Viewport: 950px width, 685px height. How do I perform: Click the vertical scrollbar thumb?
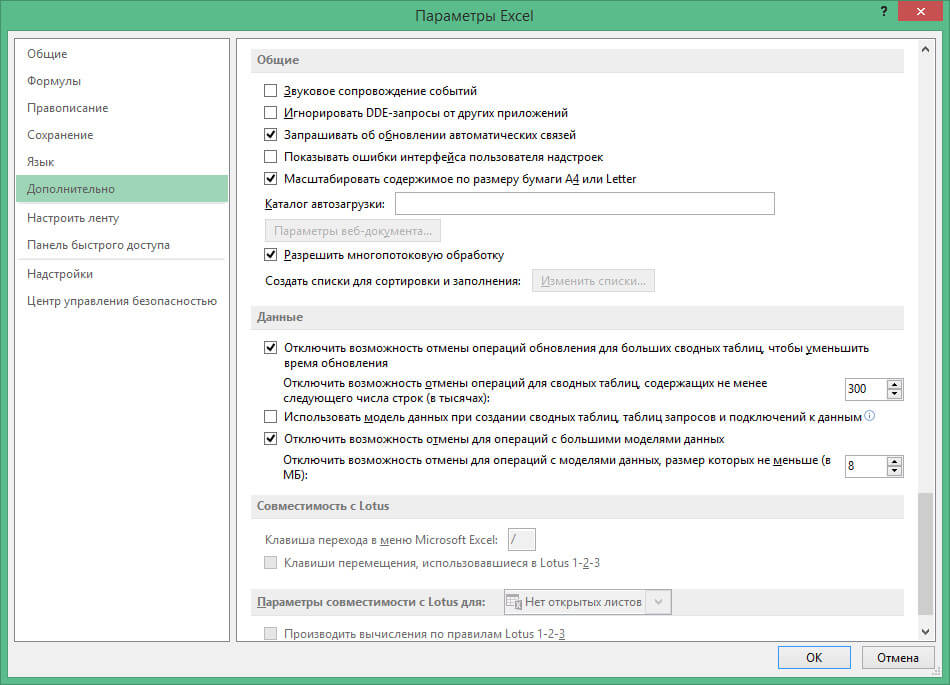925,553
